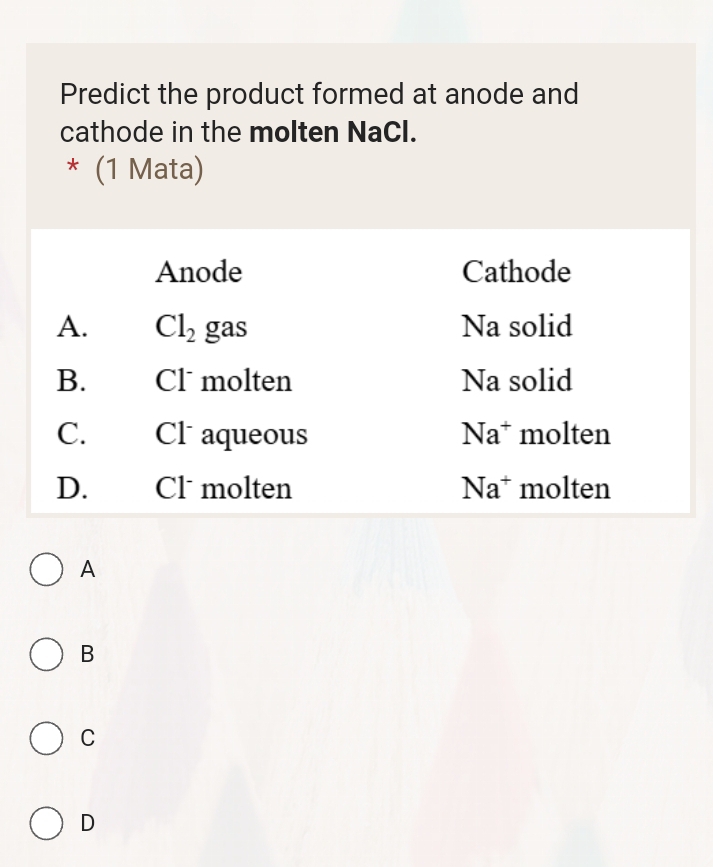The height and width of the screenshot is (867, 713).
Task: Click the 'A.' row label in table
Action: click(x=72, y=327)
